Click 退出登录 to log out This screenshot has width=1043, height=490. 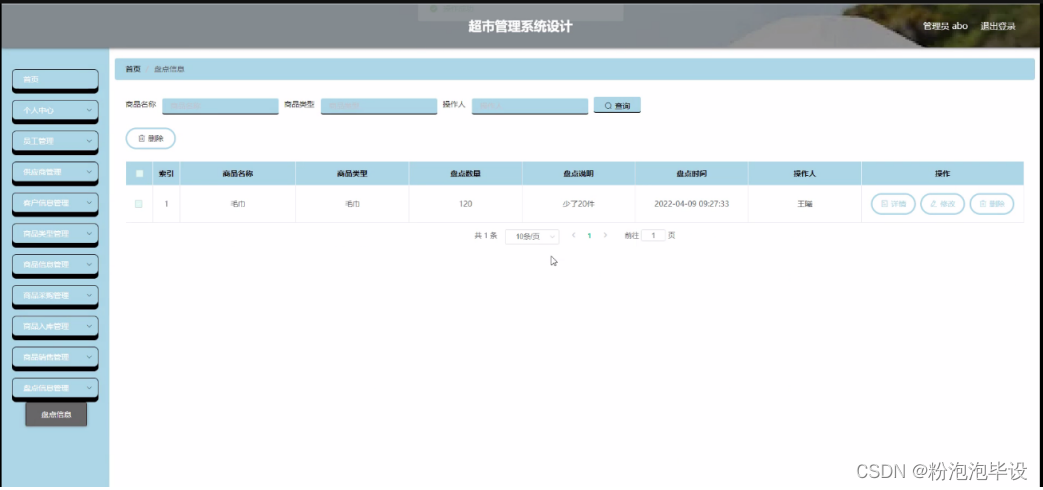click(998, 26)
